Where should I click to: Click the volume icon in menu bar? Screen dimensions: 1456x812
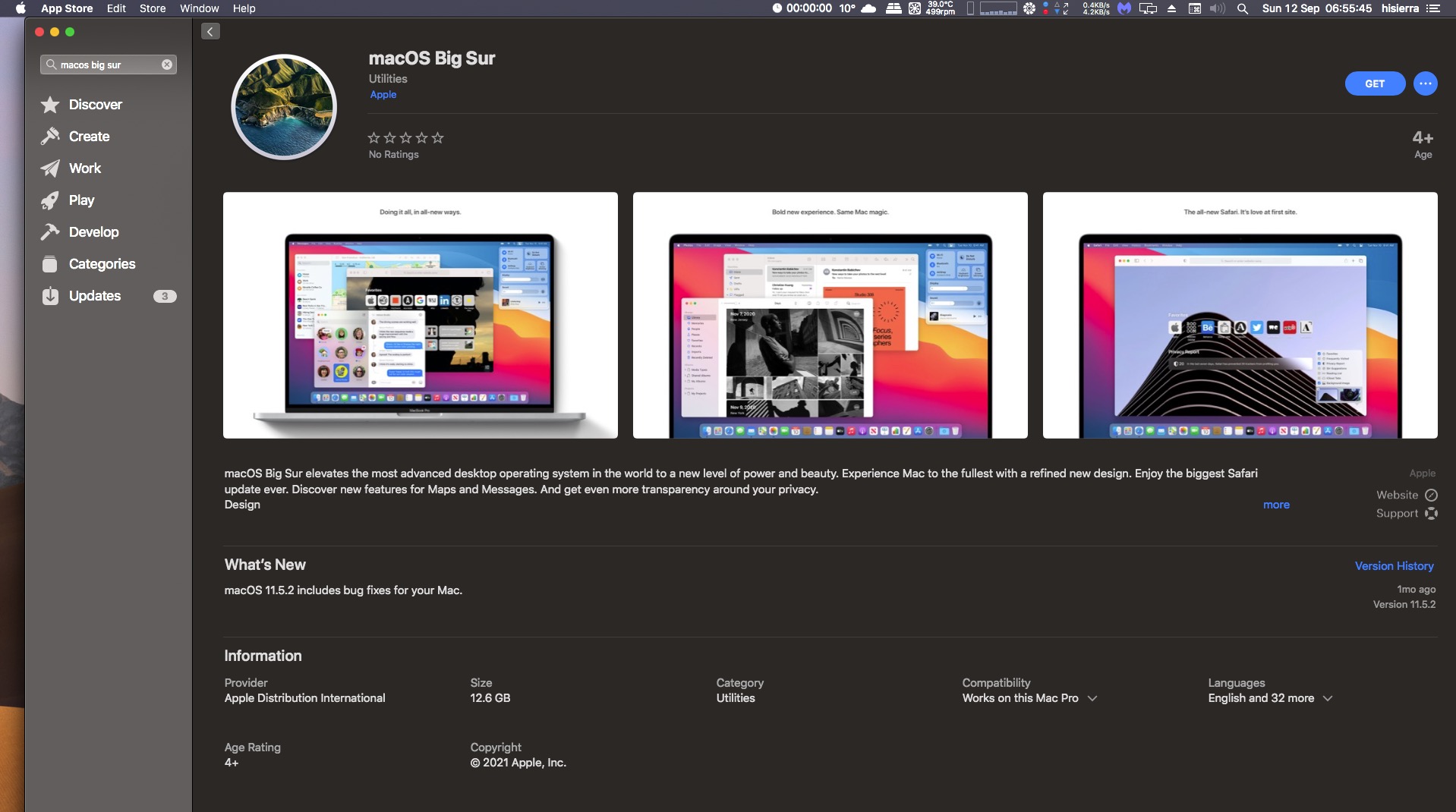point(1217,8)
